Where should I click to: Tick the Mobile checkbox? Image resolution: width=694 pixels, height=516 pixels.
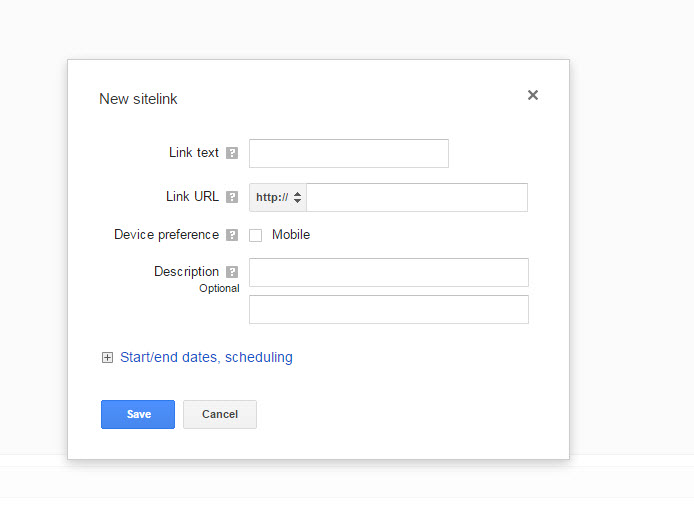coord(255,235)
